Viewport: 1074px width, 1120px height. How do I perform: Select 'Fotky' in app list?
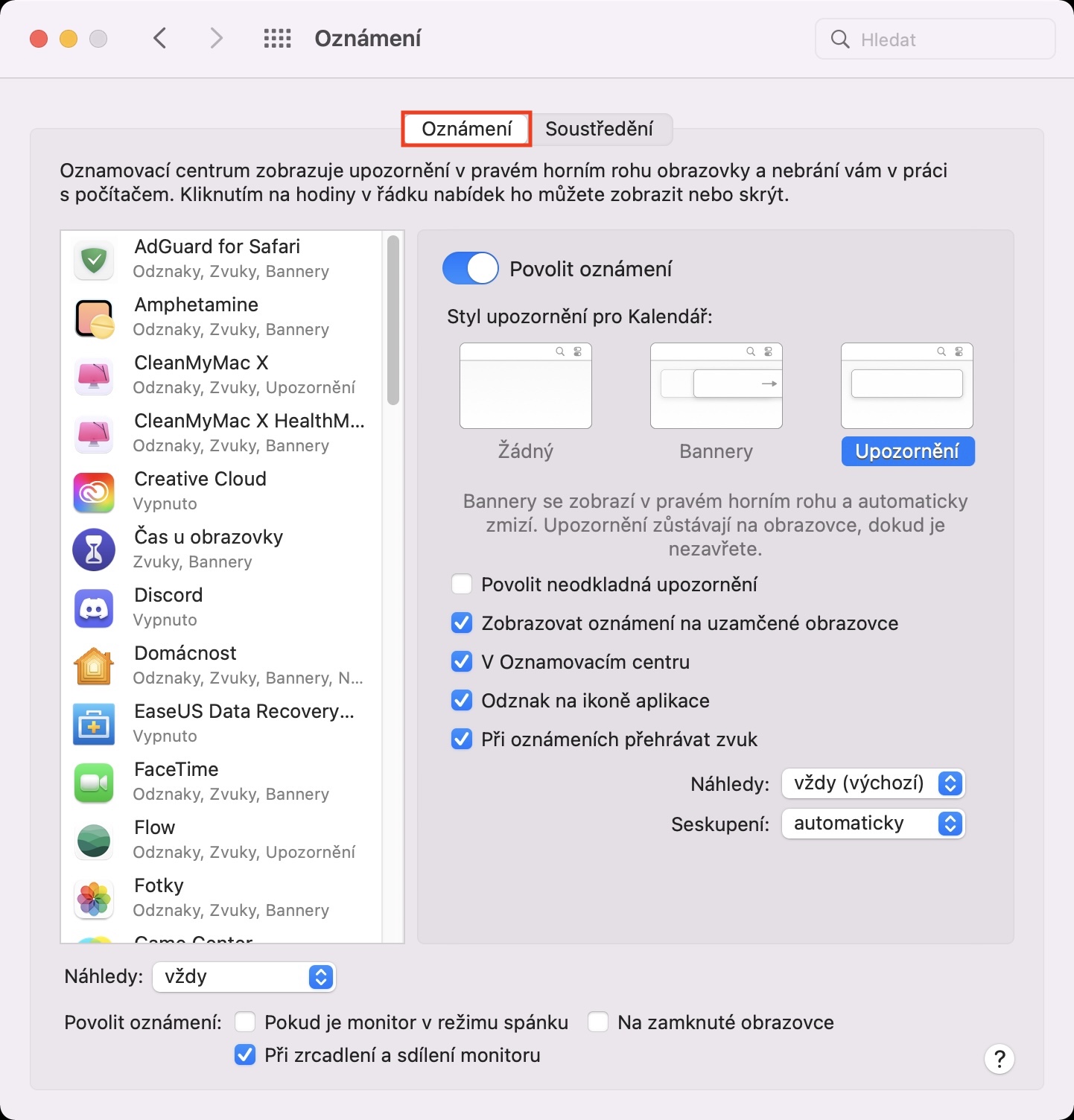(221, 898)
